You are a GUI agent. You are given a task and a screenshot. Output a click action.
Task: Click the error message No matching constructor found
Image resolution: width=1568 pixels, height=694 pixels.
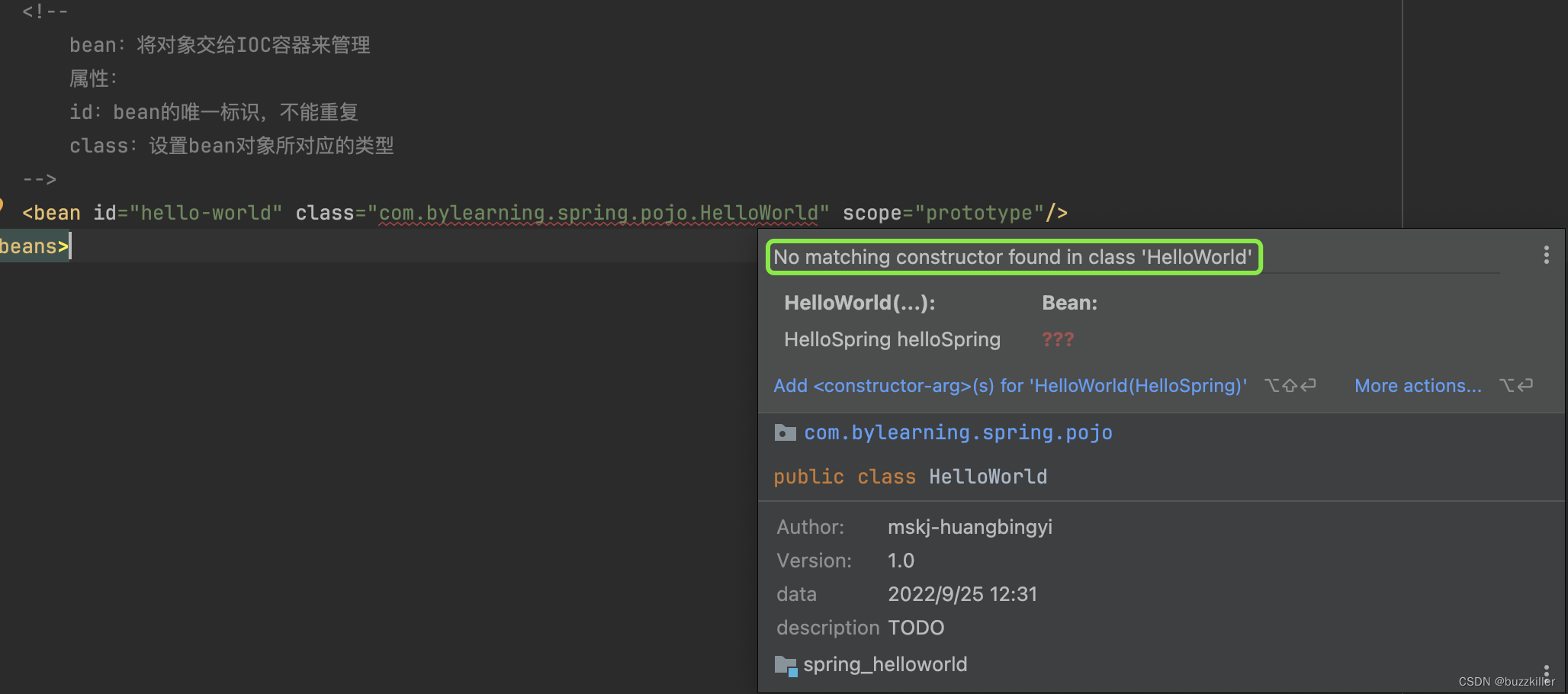(x=1013, y=257)
